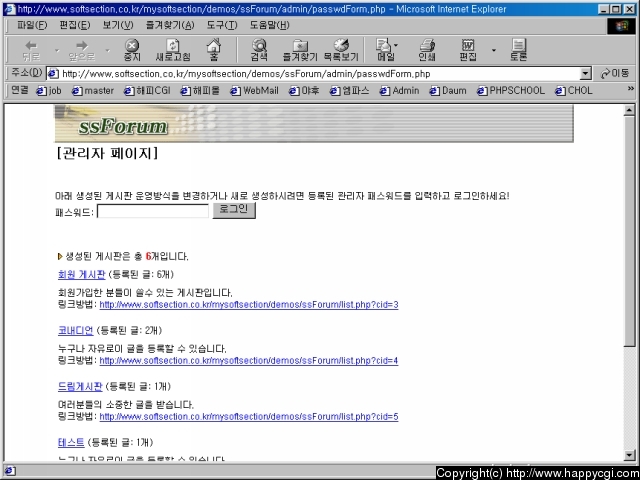Open the 즐겨찾기(A) menu
The height and width of the screenshot is (480, 640).
170,25
